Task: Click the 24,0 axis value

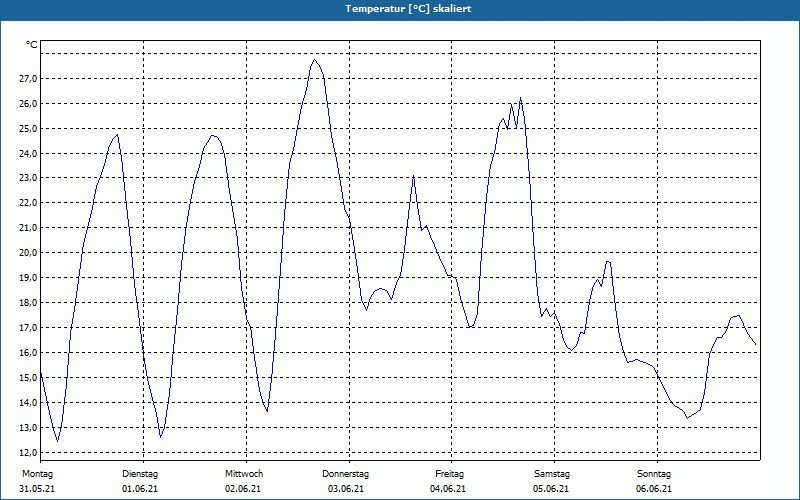Action: point(29,154)
